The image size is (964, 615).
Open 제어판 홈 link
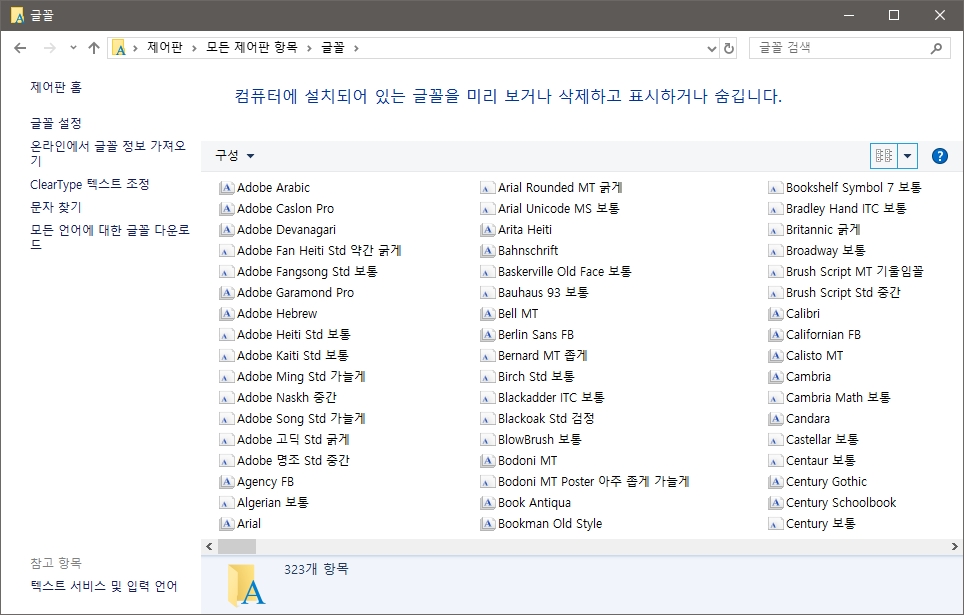56,87
